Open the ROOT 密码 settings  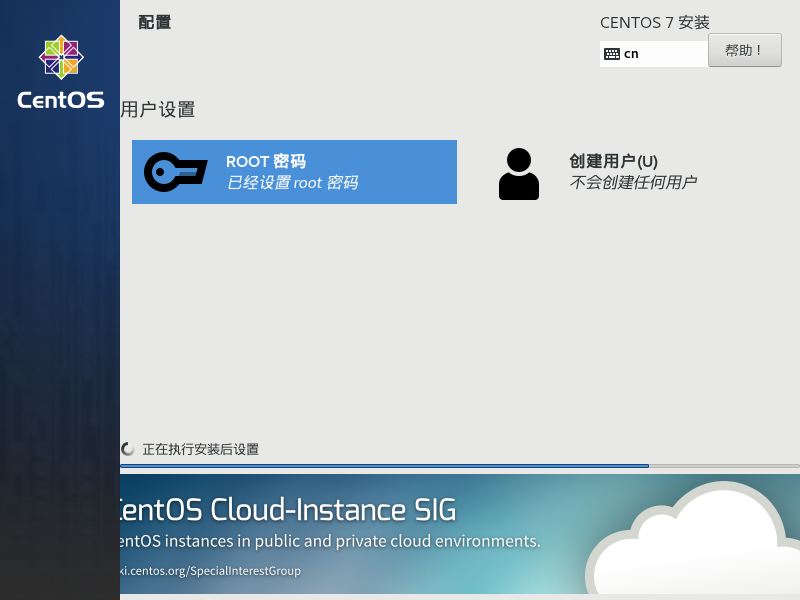point(294,172)
